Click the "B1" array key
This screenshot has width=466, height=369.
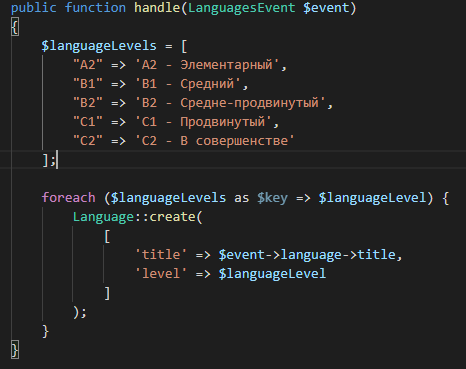coord(88,84)
